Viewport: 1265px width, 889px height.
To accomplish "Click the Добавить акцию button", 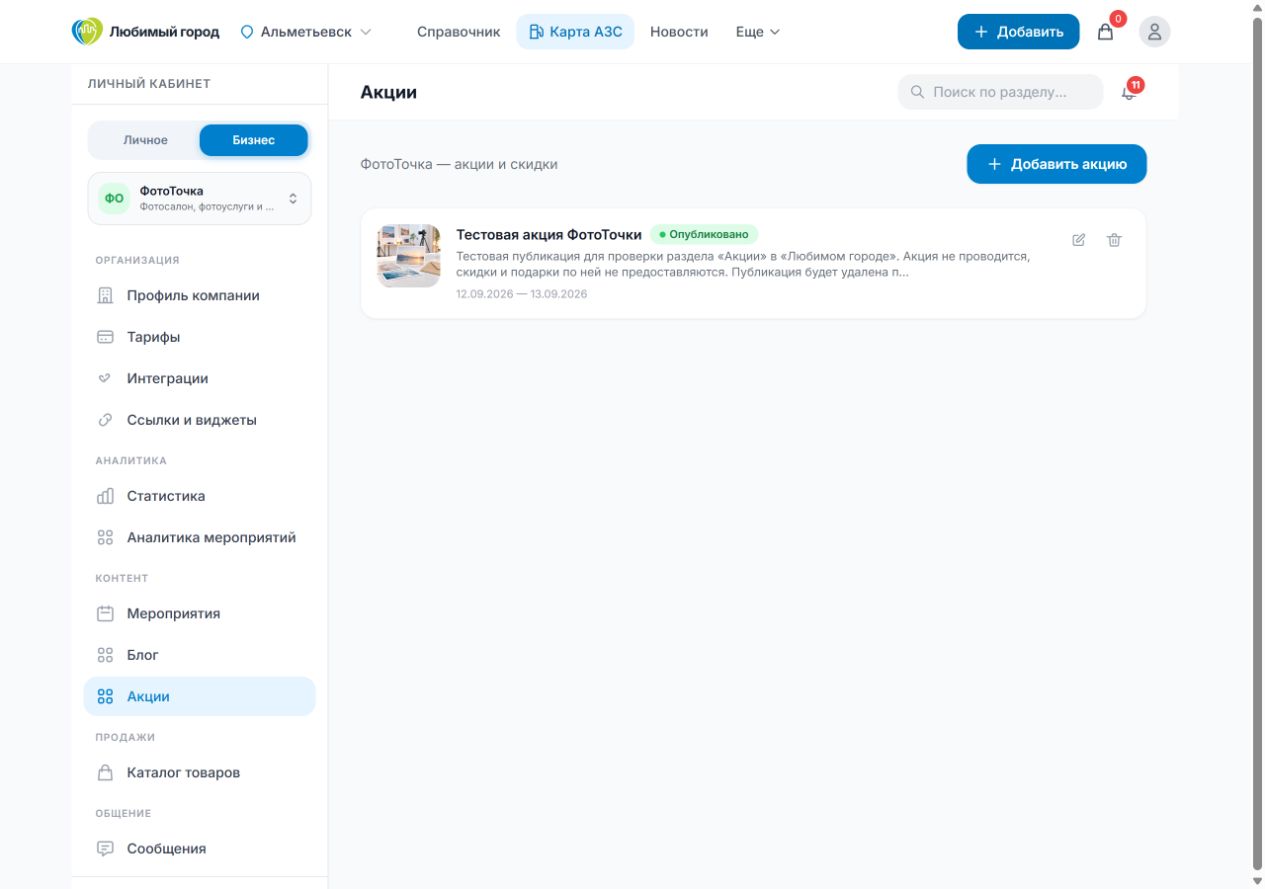I will point(1057,164).
